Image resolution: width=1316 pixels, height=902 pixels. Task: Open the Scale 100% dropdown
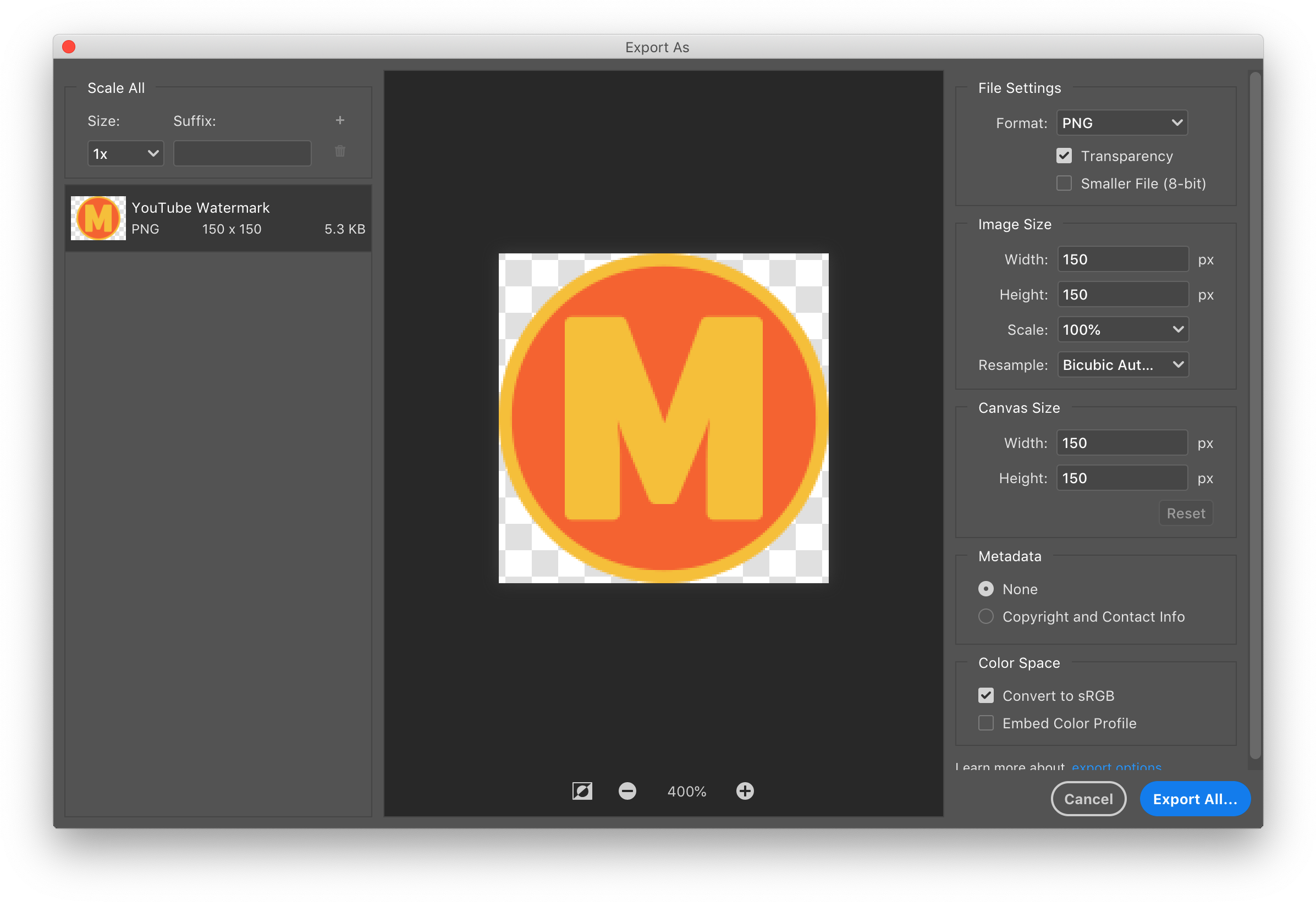[1123, 329]
